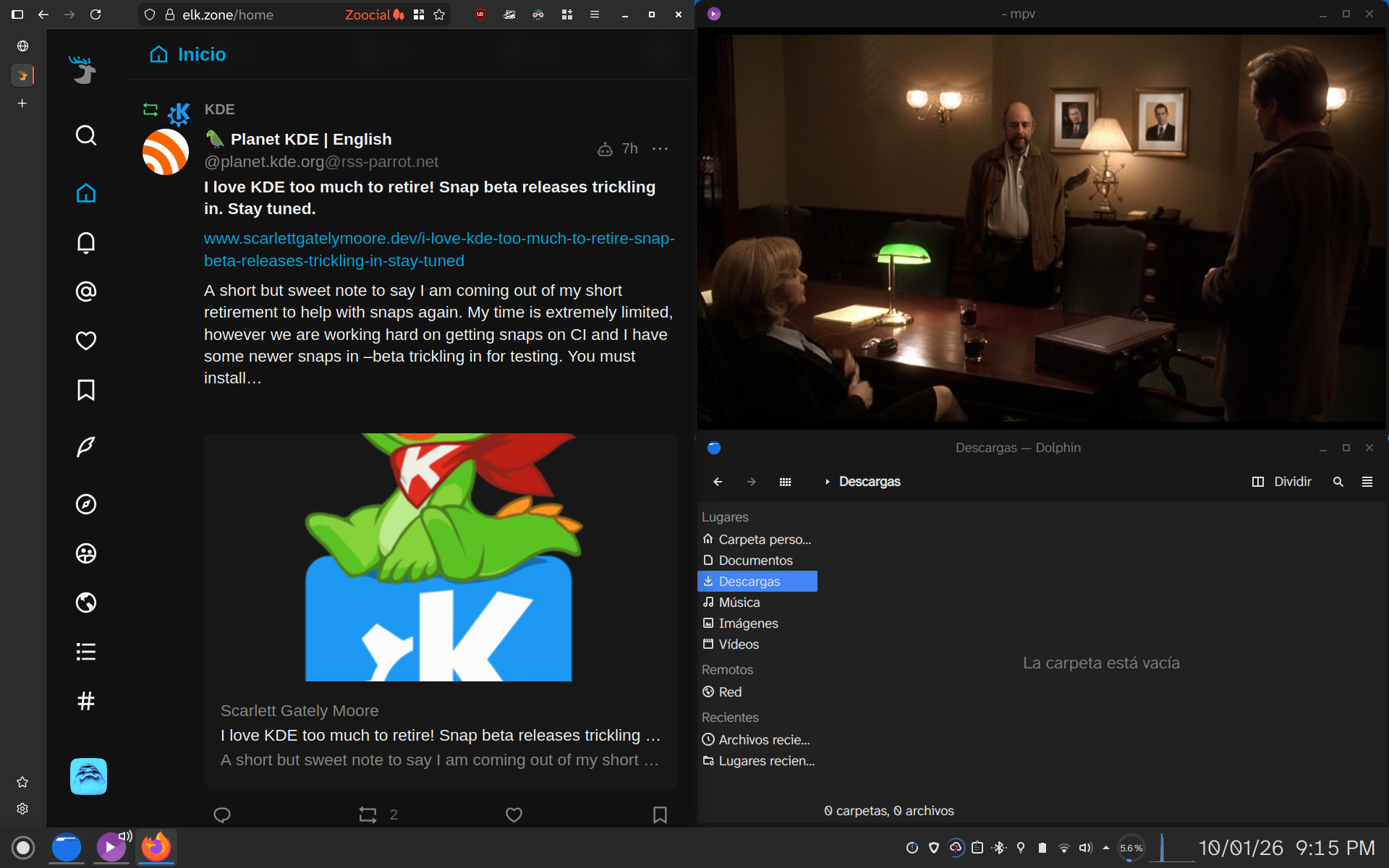
Task: Open Dolphin hamburger menu
Action: pyautogui.click(x=1367, y=482)
